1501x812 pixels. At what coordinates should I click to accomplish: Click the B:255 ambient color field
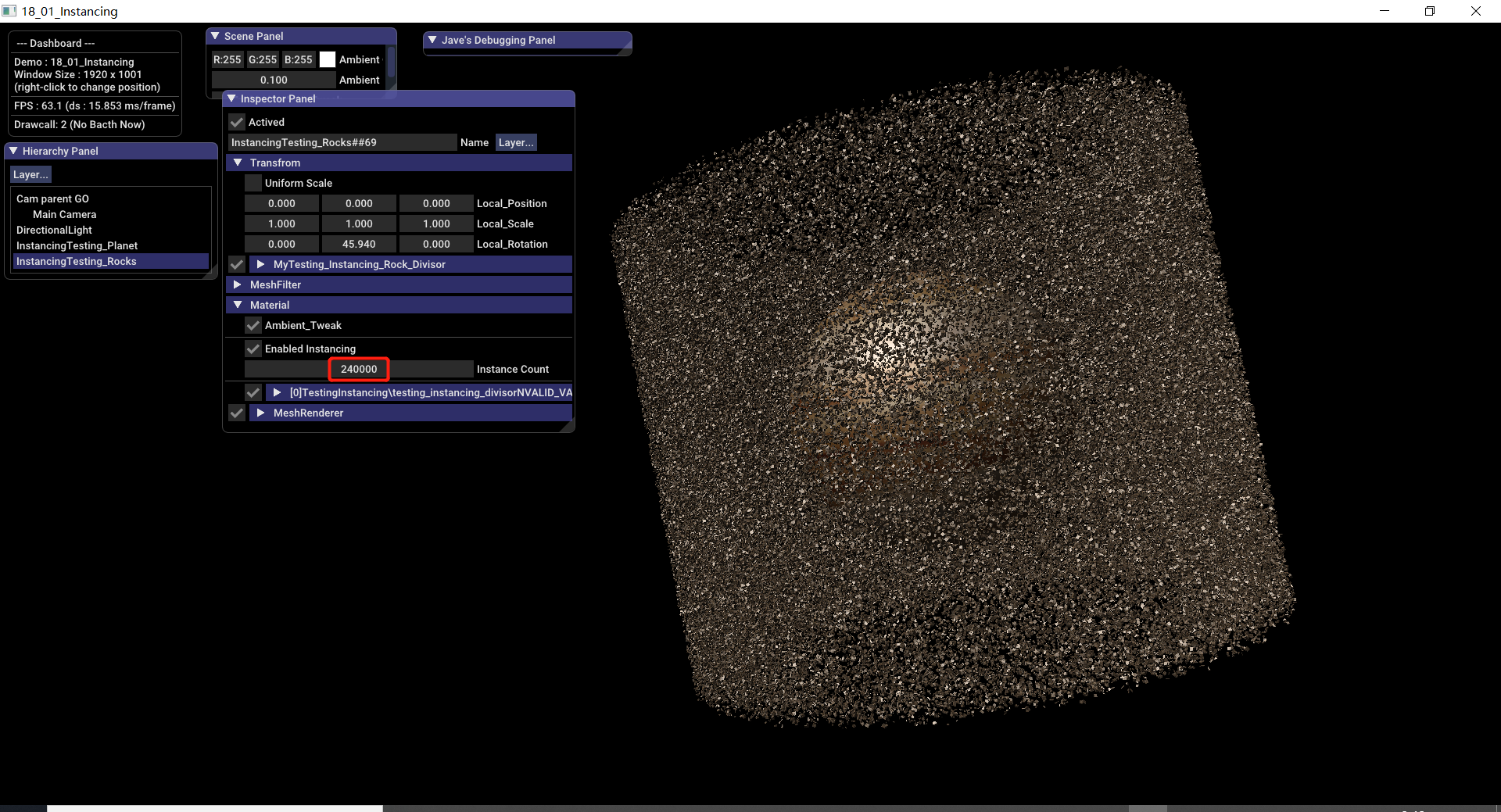[299, 59]
